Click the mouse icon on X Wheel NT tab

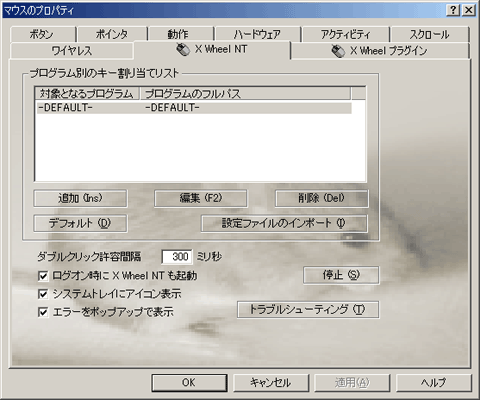(x=183, y=50)
